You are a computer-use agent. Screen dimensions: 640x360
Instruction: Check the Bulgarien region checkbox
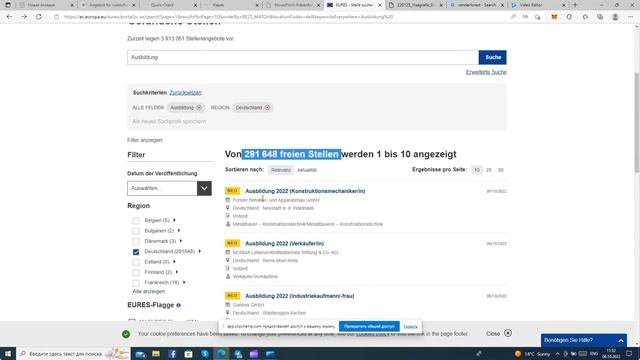click(136, 231)
